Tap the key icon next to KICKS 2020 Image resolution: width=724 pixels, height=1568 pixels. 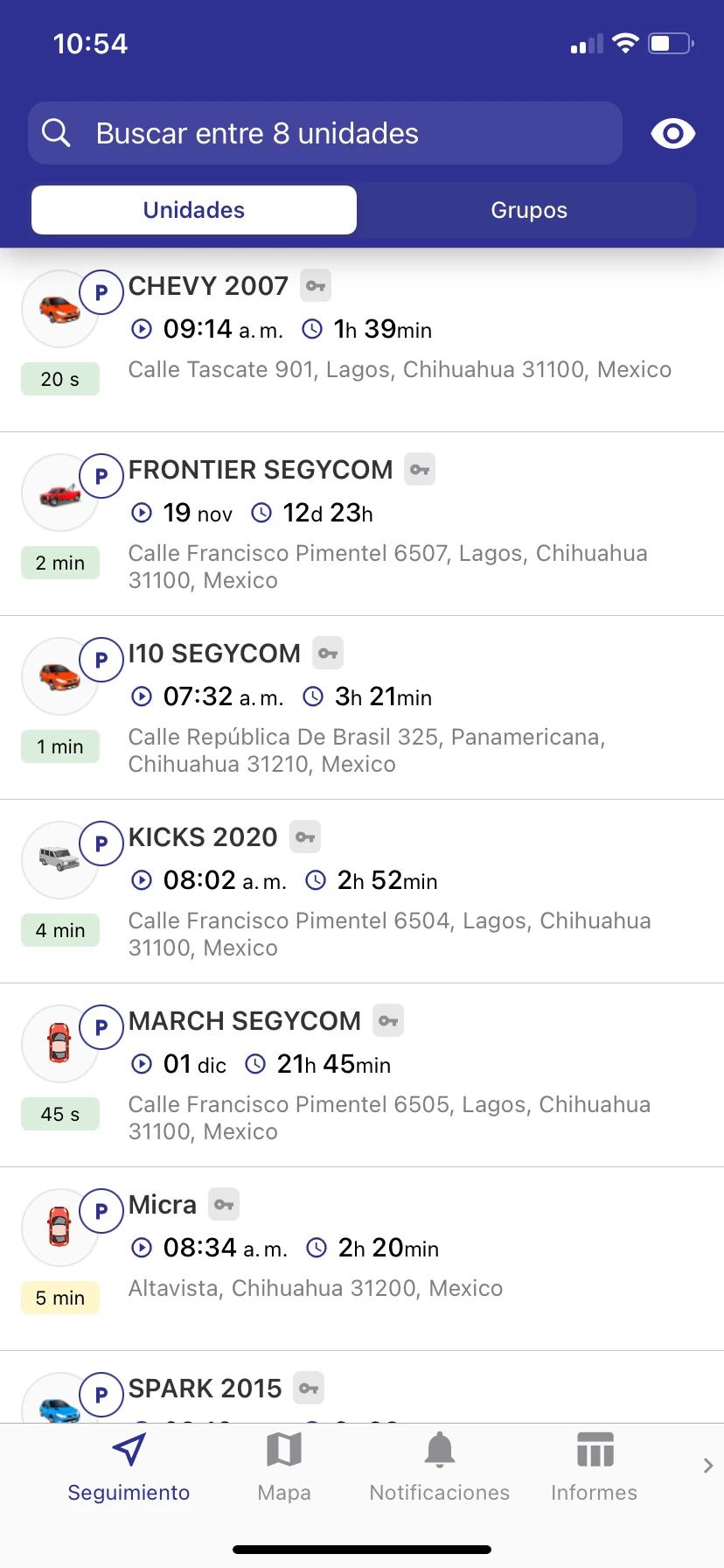coord(305,837)
